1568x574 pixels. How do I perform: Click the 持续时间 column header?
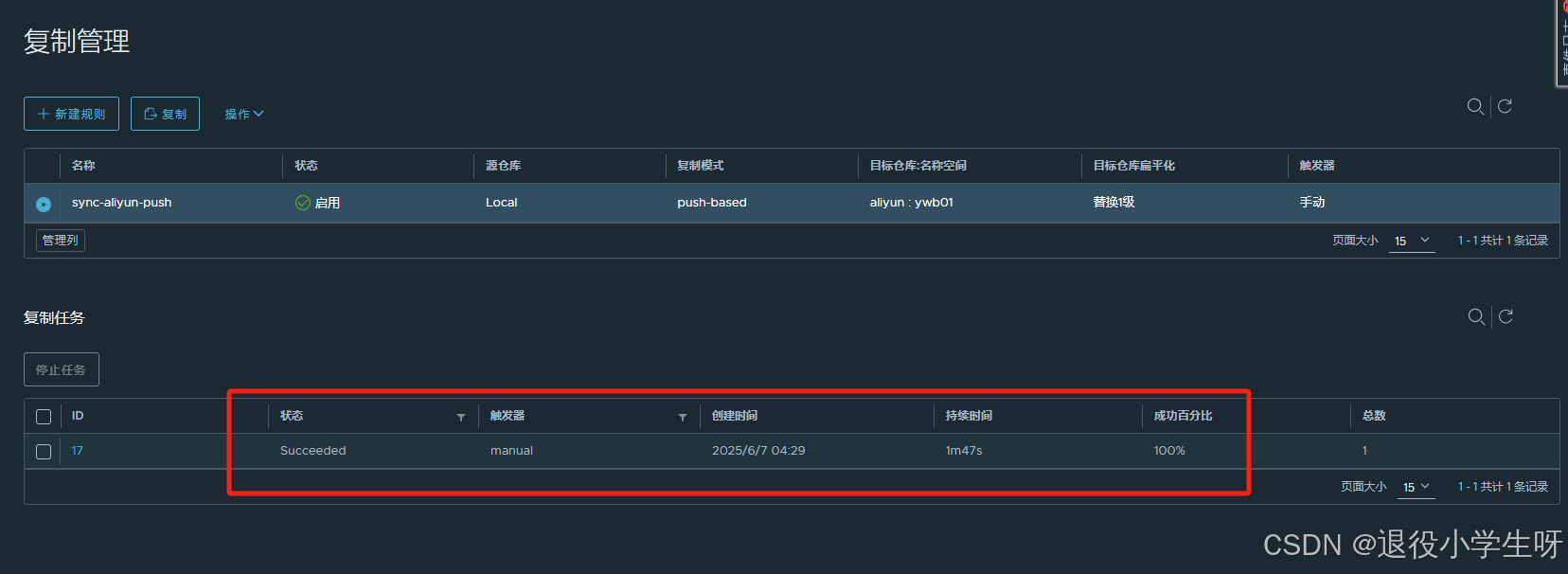[x=969, y=416]
